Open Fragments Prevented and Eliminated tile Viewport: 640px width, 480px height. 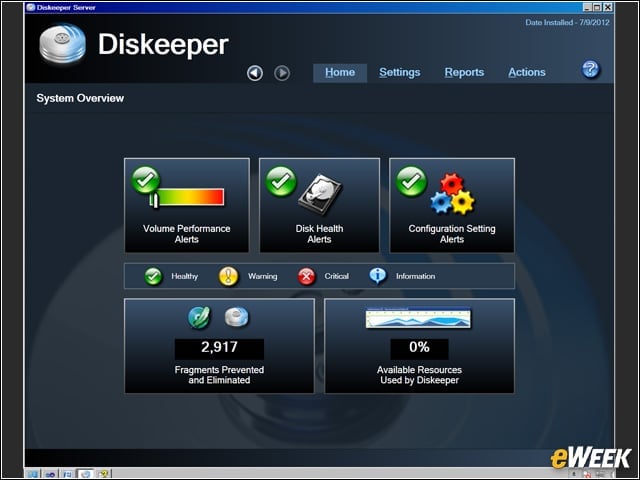[219, 346]
